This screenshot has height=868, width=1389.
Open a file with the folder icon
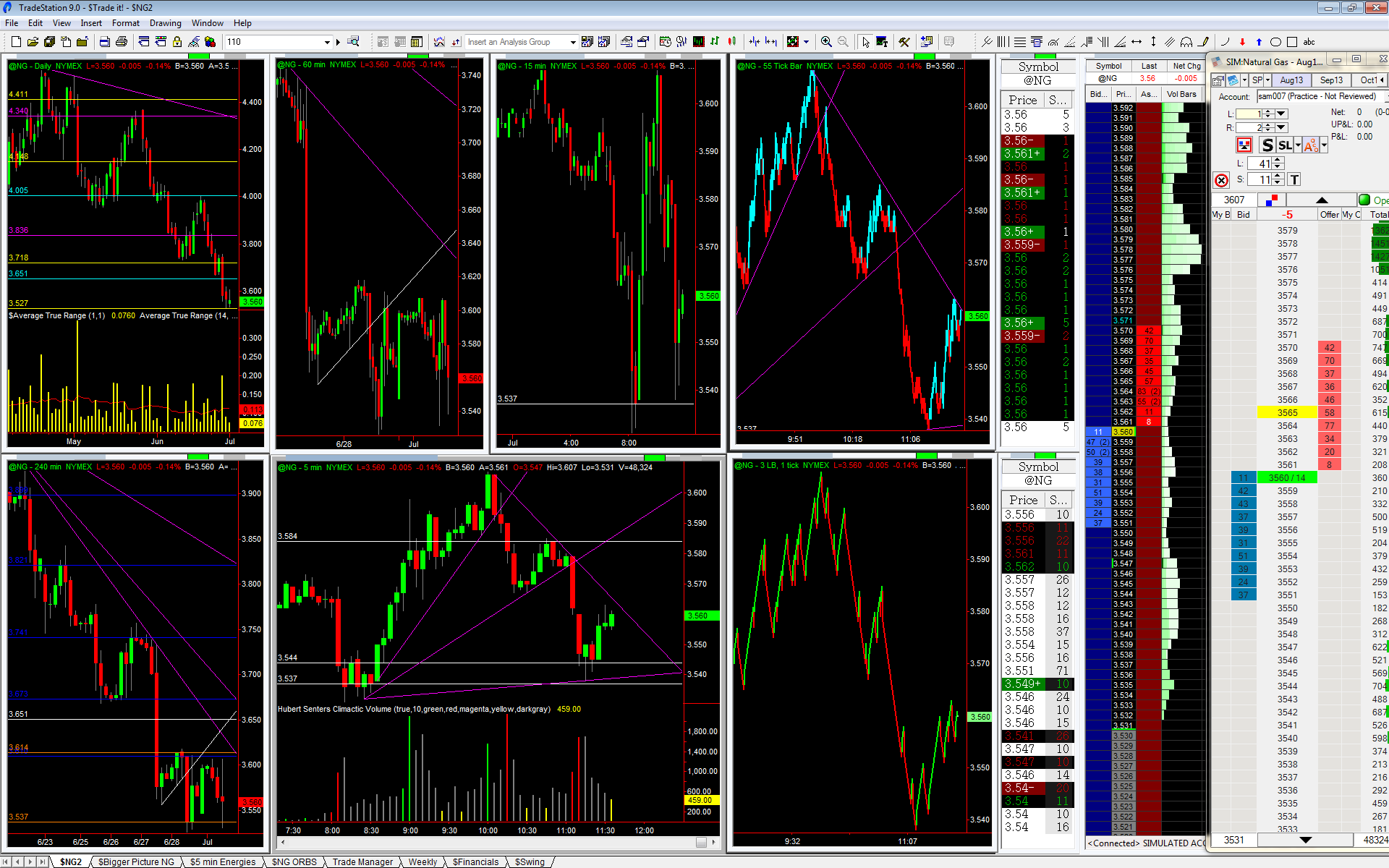33,42
